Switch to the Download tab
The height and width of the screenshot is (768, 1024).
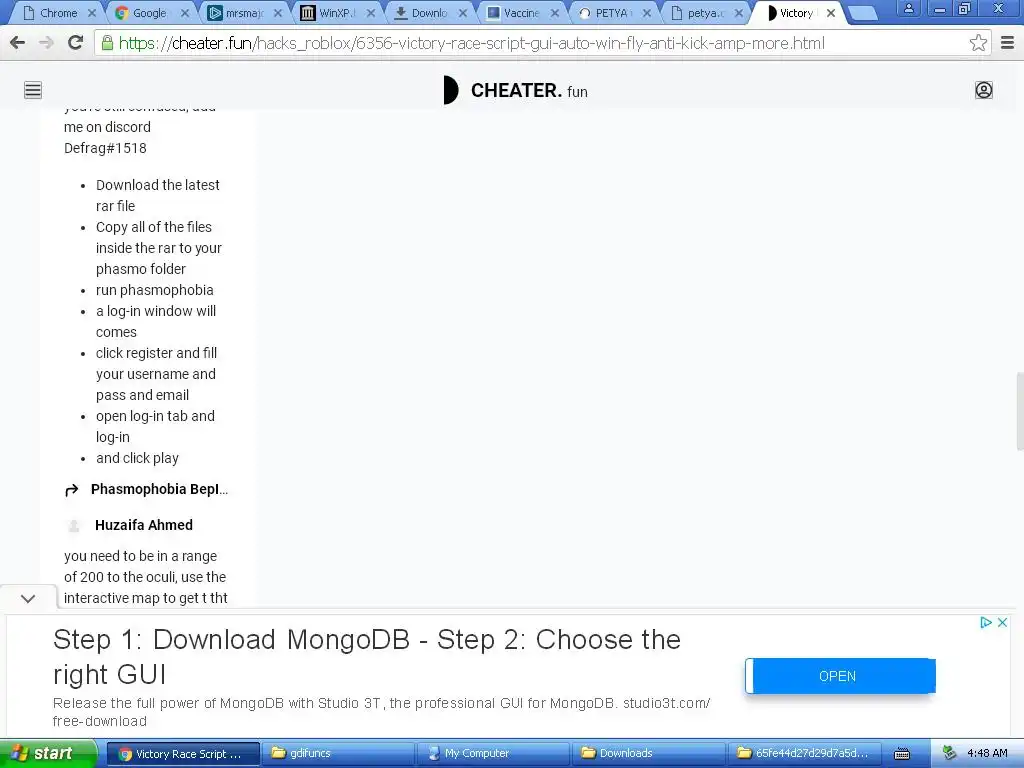429,13
